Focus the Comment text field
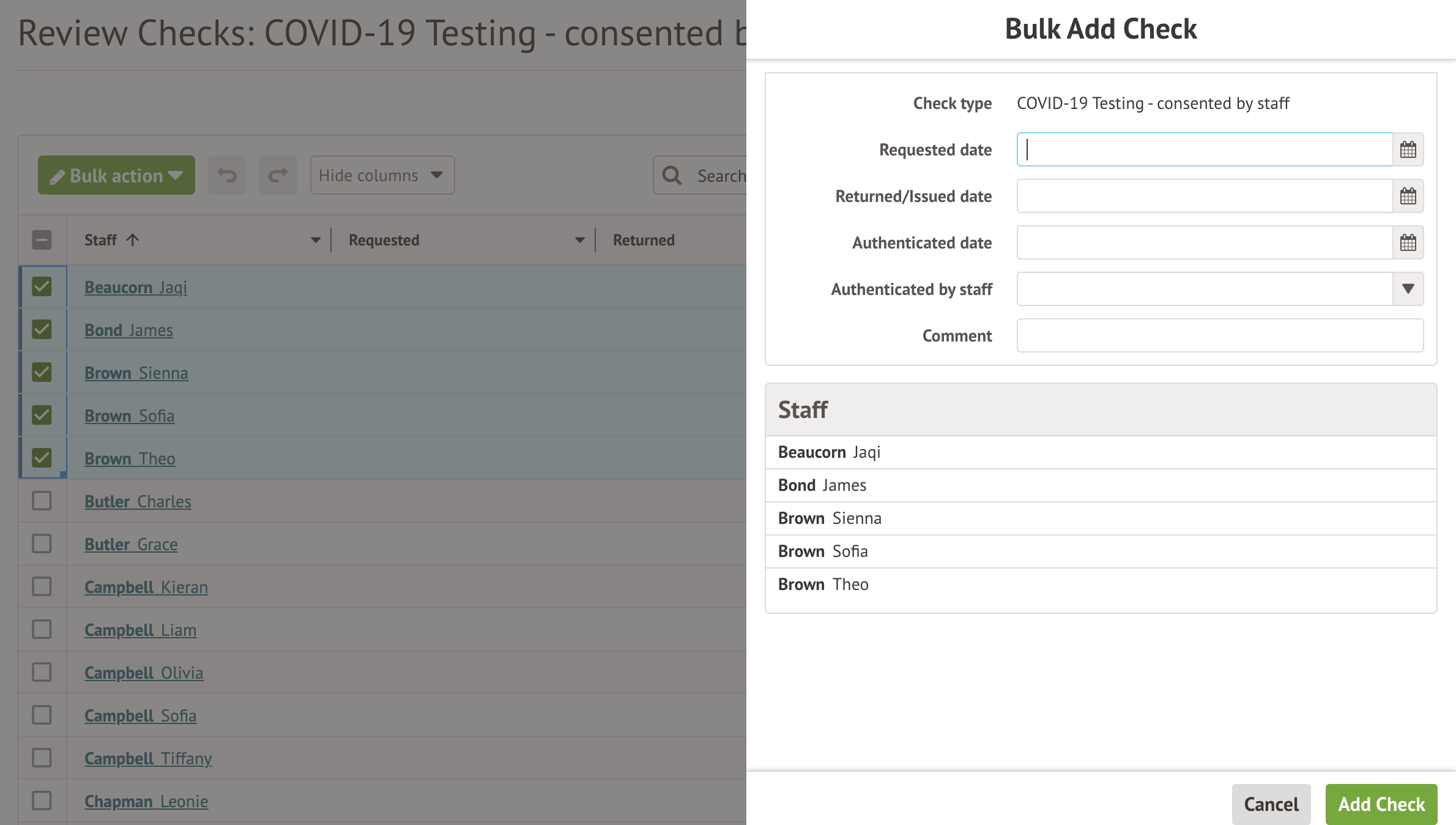Image resolution: width=1456 pixels, height=825 pixels. point(1219,335)
